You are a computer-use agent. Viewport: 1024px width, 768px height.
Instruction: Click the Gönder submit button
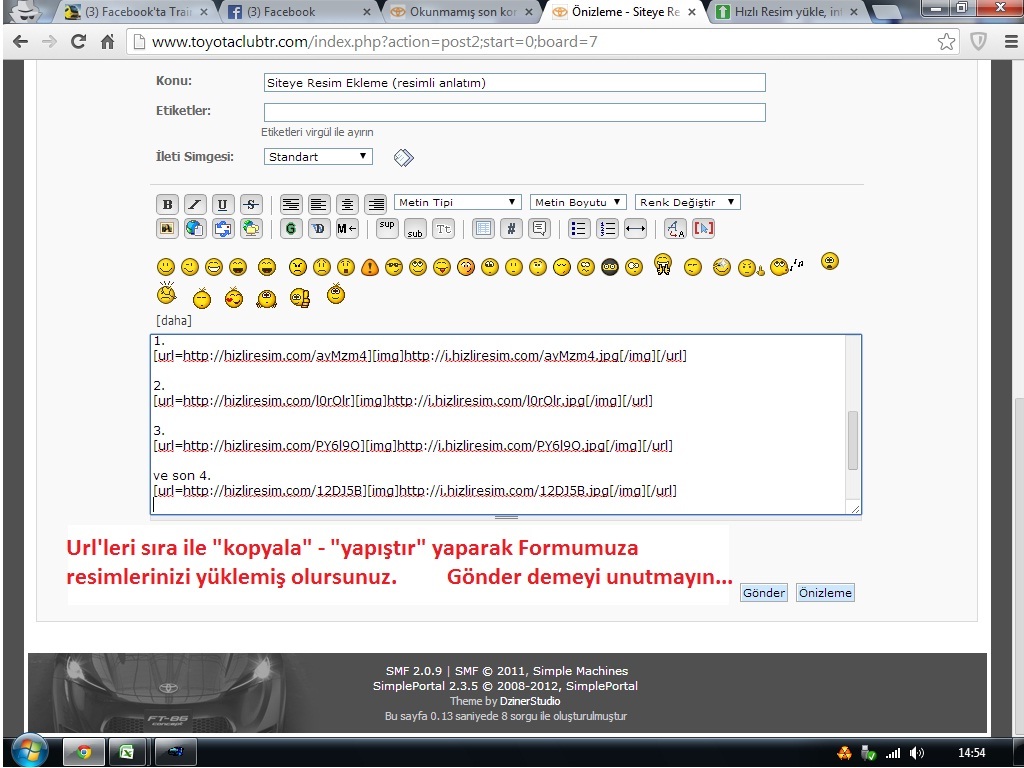pyautogui.click(x=763, y=593)
